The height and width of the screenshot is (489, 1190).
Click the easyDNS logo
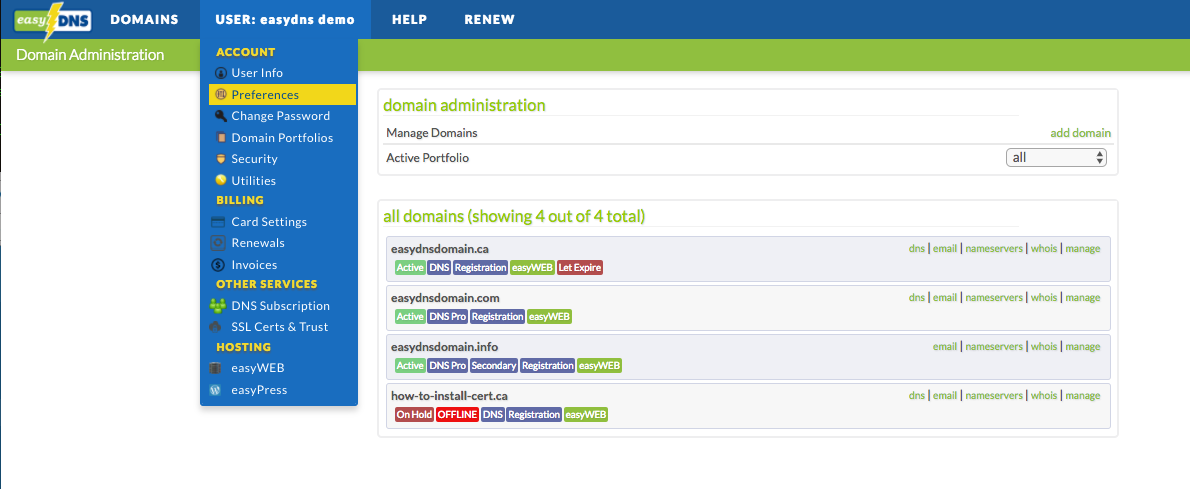[52, 21]
